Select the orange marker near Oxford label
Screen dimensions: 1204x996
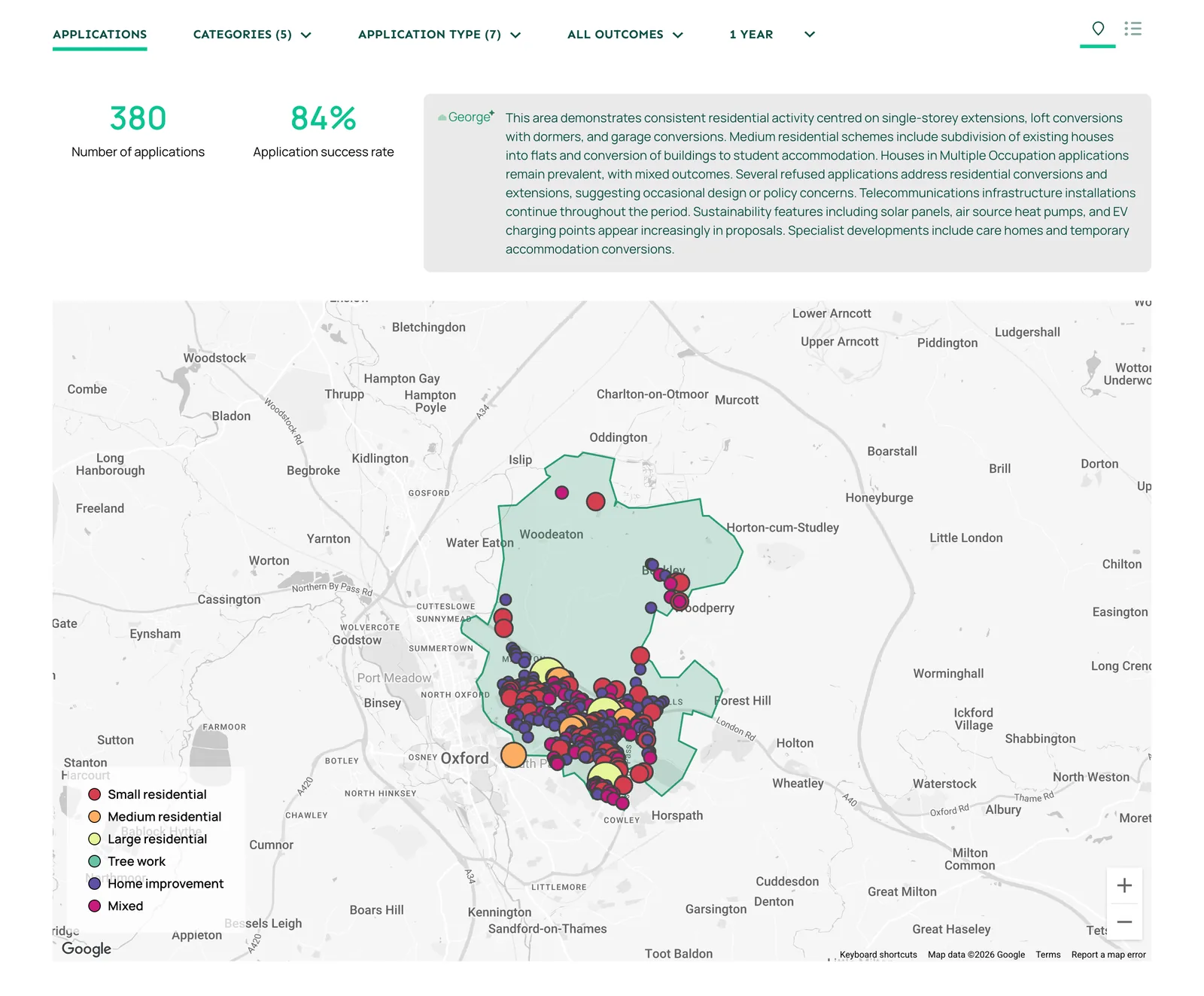[x=513, y=754]
